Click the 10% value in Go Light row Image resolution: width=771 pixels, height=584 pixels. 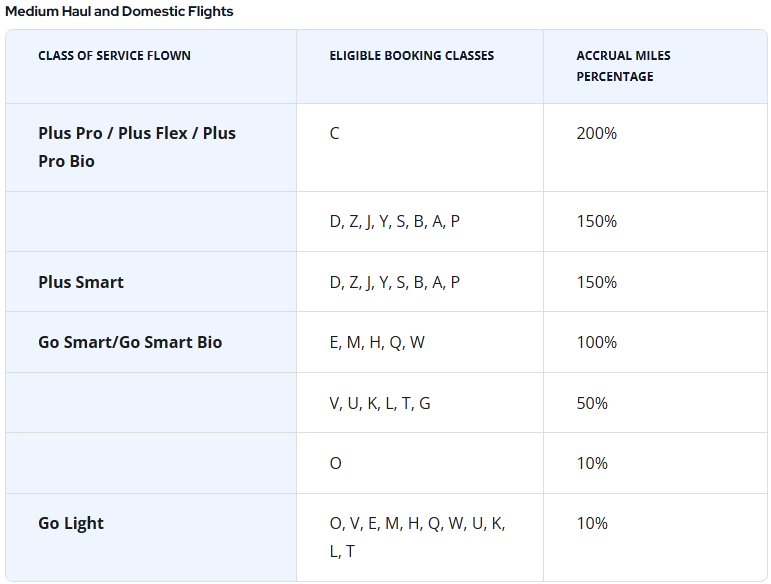tap(592, 523)
